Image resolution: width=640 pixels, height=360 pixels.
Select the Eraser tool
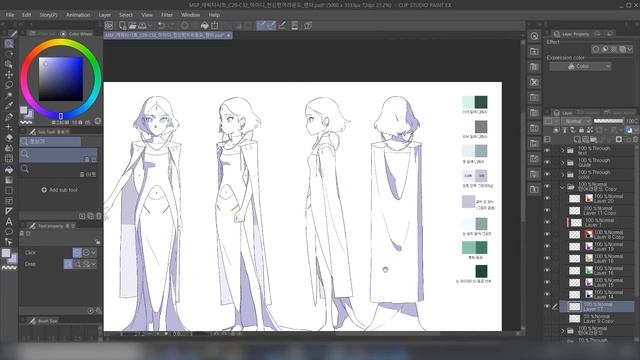9,138
